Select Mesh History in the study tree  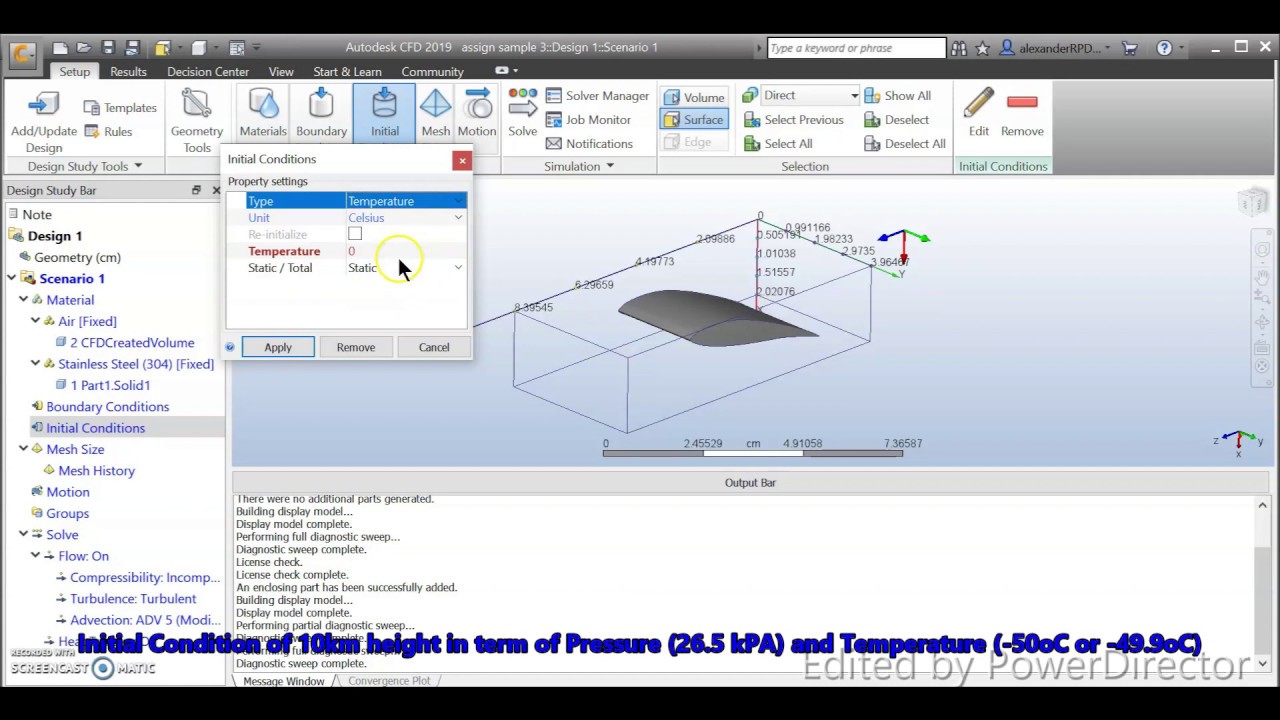click(x=96, y=470)
